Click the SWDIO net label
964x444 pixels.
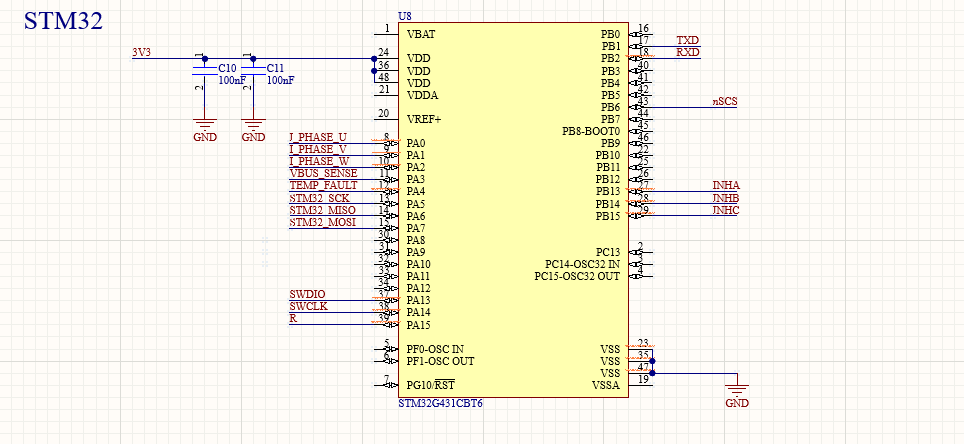(x=307, y=294)
